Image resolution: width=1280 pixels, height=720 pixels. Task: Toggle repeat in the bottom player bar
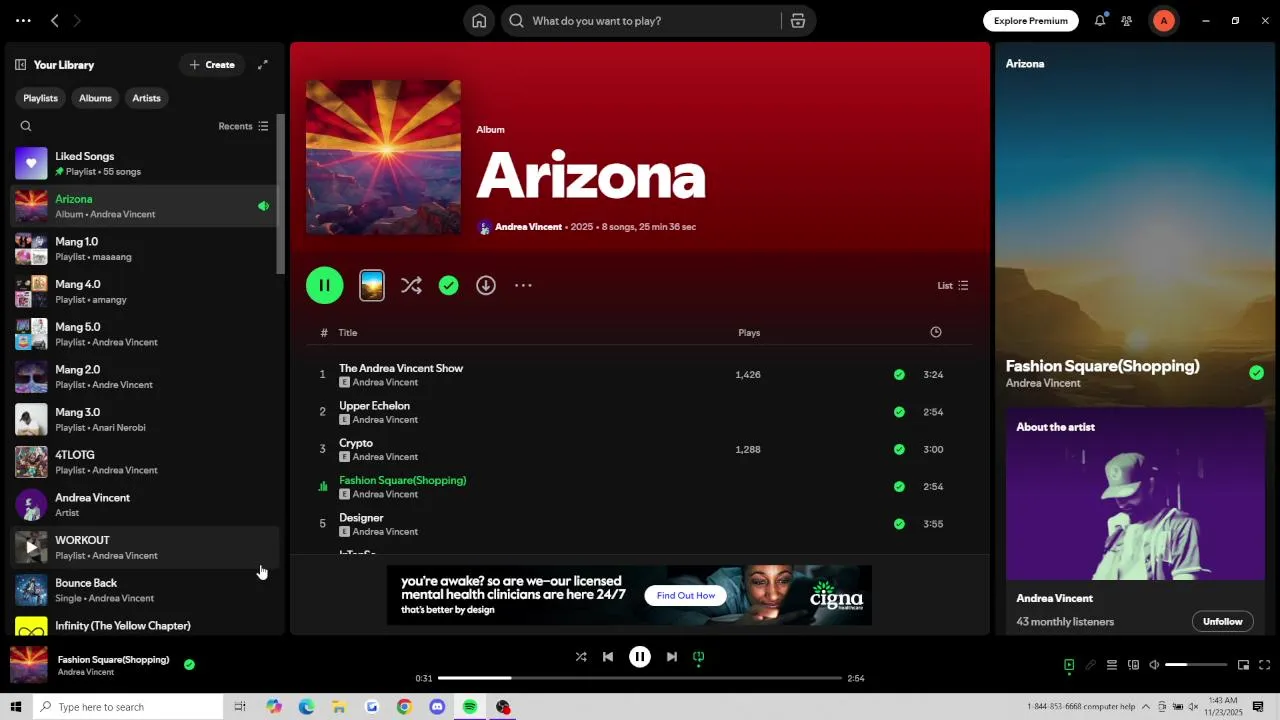699,657
